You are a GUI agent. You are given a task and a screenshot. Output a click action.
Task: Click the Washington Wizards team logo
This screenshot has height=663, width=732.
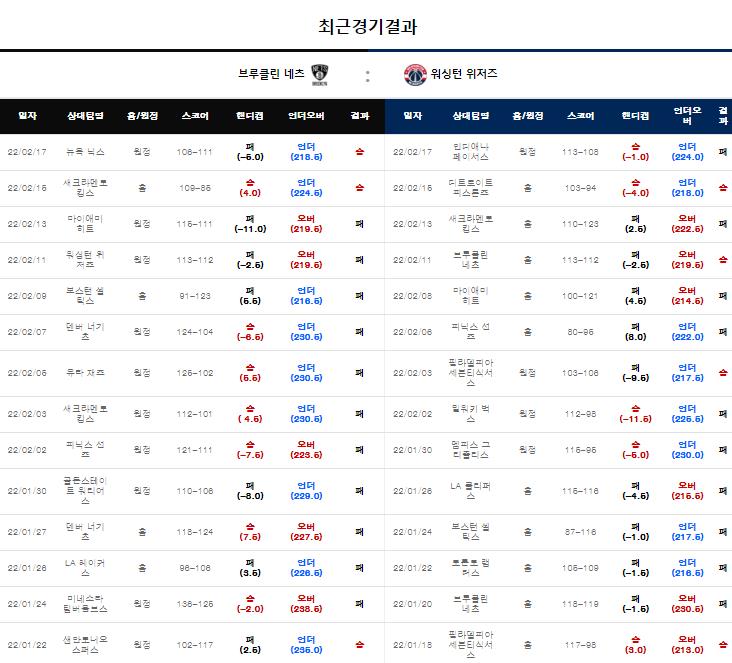[415, 75]
